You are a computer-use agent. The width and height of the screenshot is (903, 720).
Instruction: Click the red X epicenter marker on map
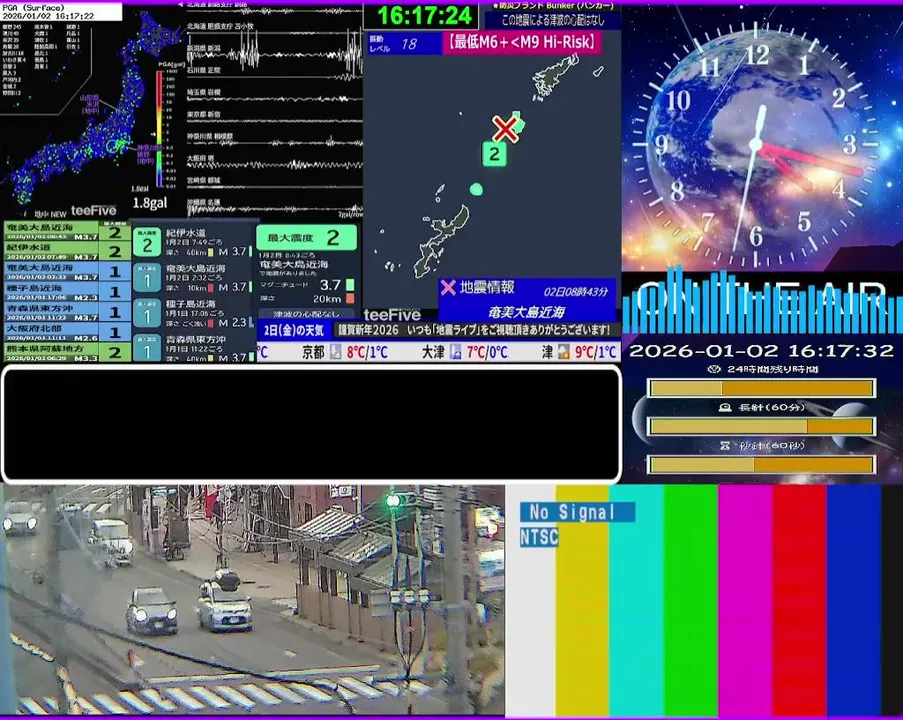click(505, 129)
